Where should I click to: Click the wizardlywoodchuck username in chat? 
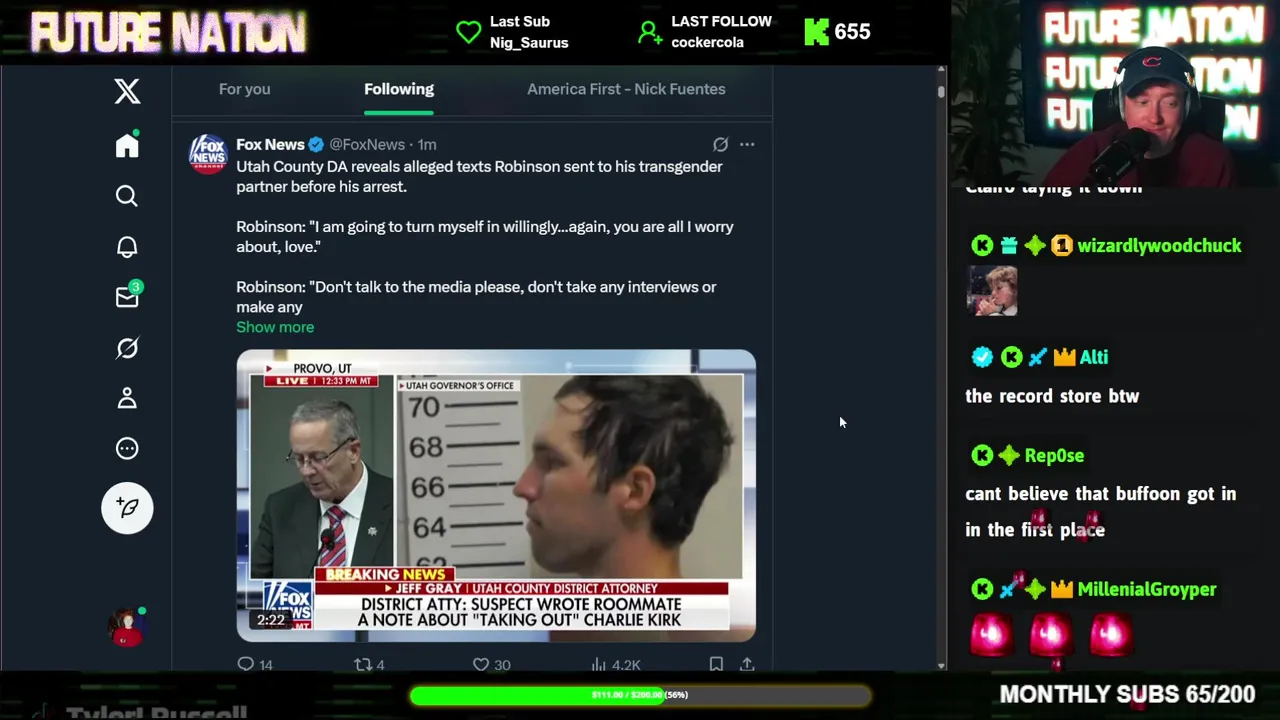(x=1159, y=246)
